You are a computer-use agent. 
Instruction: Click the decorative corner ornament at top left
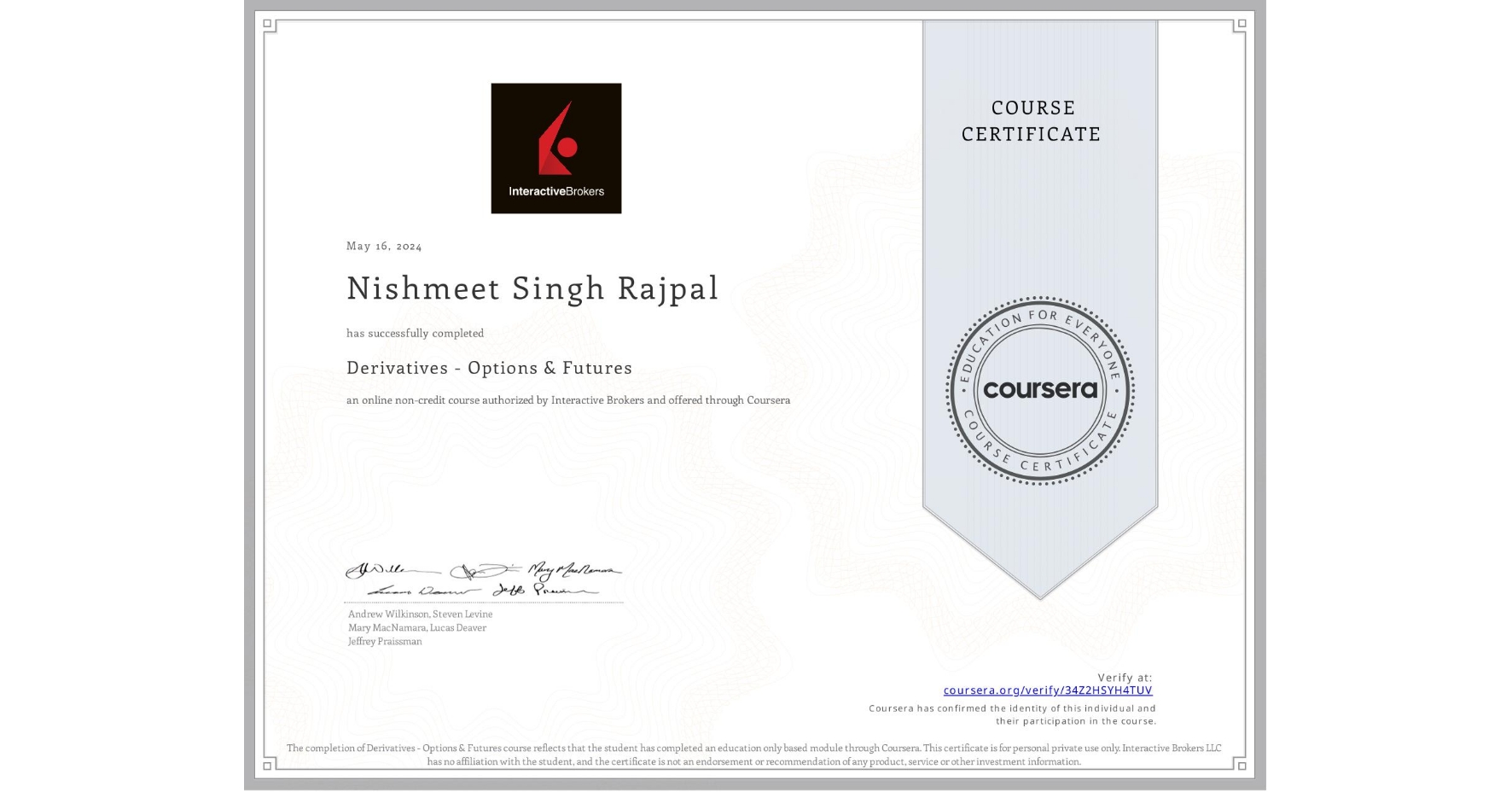(267, 24)
